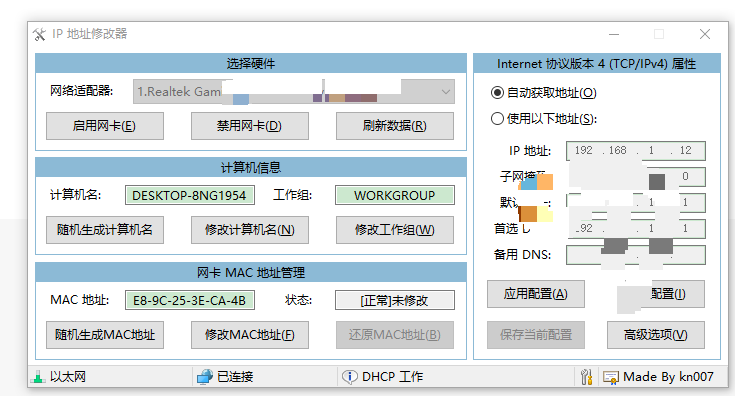Click the Made By kn007 text
735x396 pixels.
coord(668,377)
